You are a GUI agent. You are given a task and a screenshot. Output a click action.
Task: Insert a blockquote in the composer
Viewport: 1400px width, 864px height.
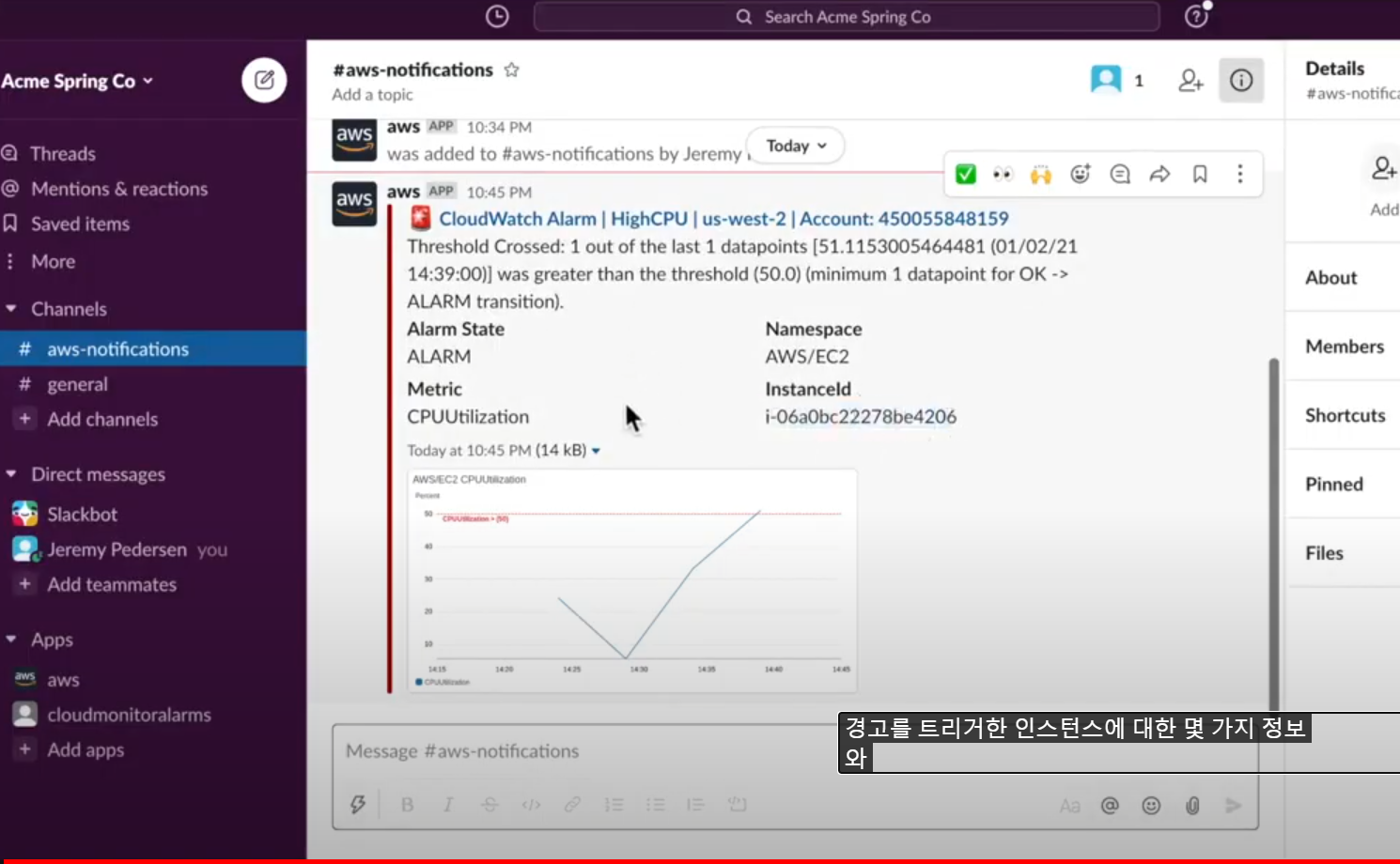coord(695,804)
